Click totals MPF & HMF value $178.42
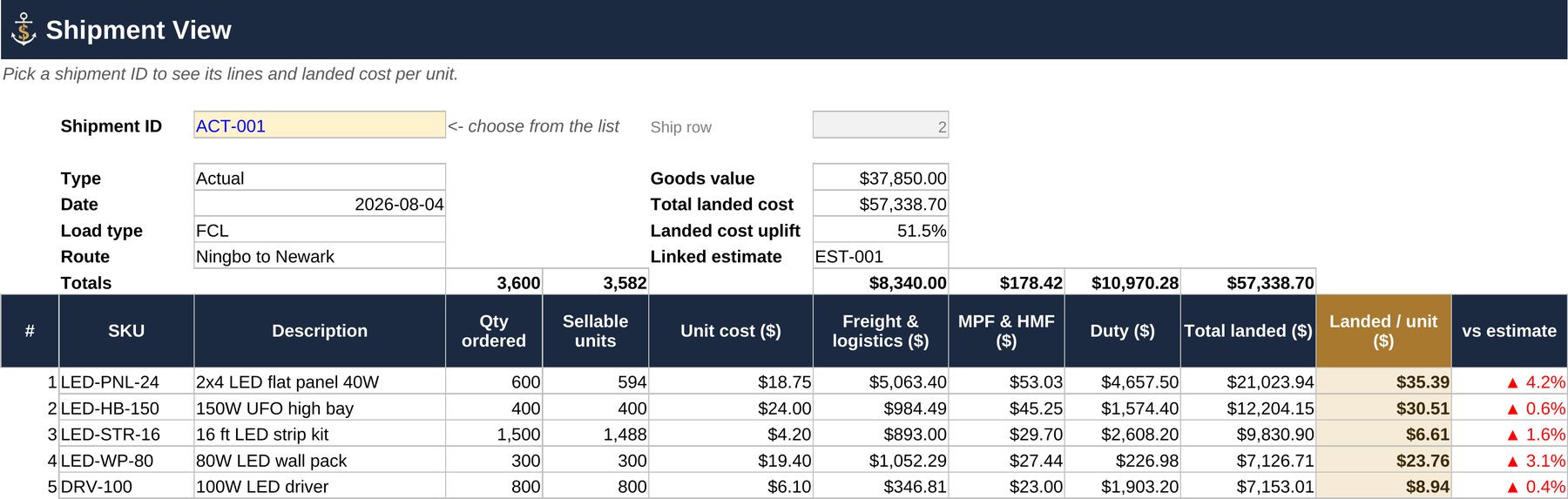The width and height of the screenshot is (1568, 499). coord(1006,282)
